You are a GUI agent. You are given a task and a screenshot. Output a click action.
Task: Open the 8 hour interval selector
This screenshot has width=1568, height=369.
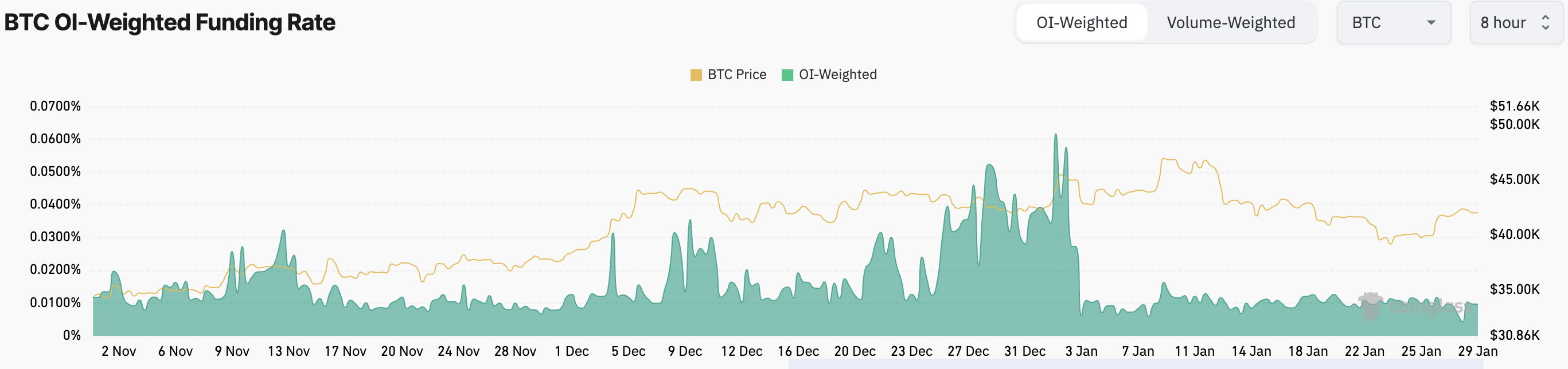[1503, 22]
